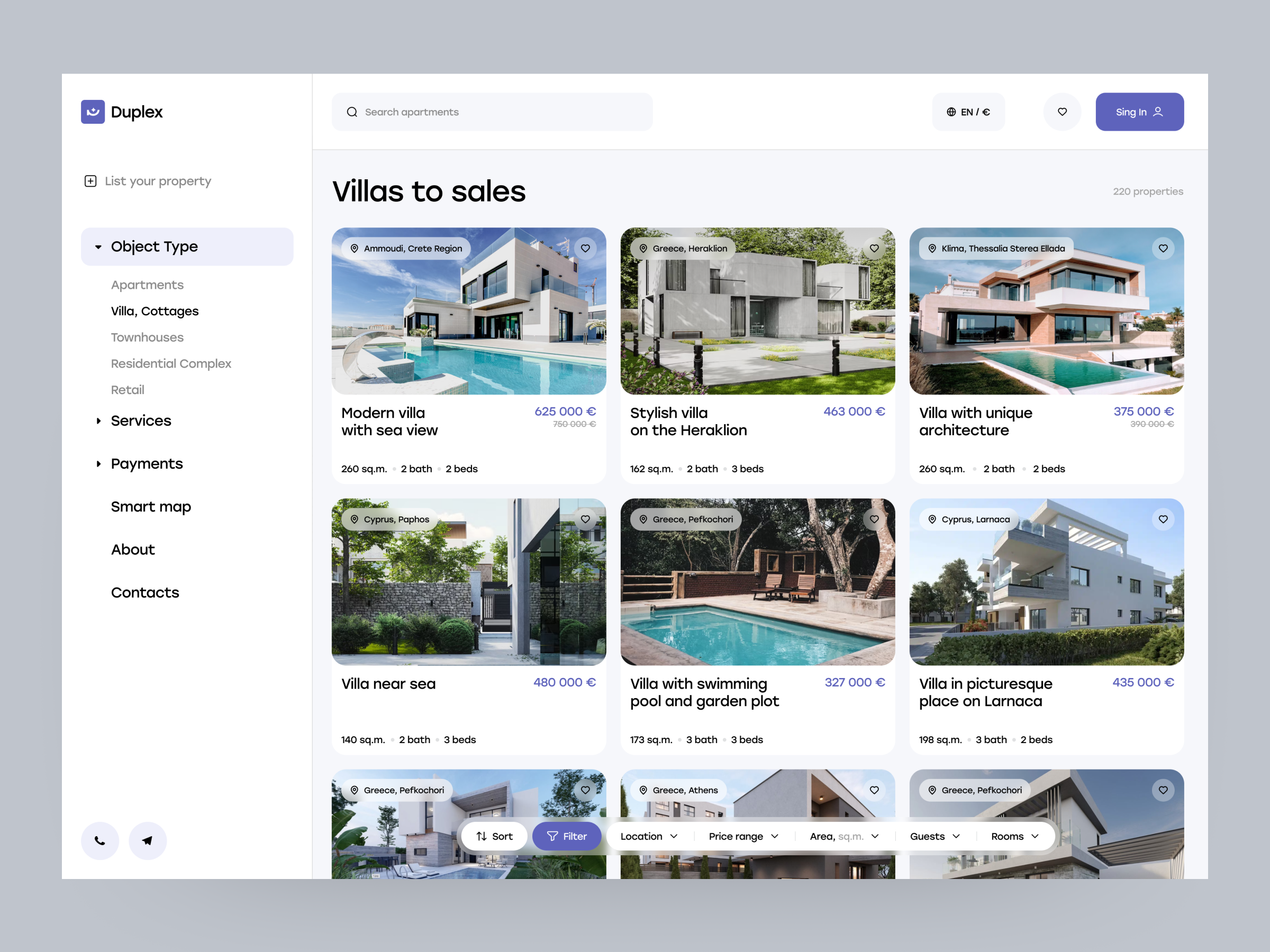This screenshot has width=1270, height=952.
Task: Select Retail object type
Action: (128, 390)
